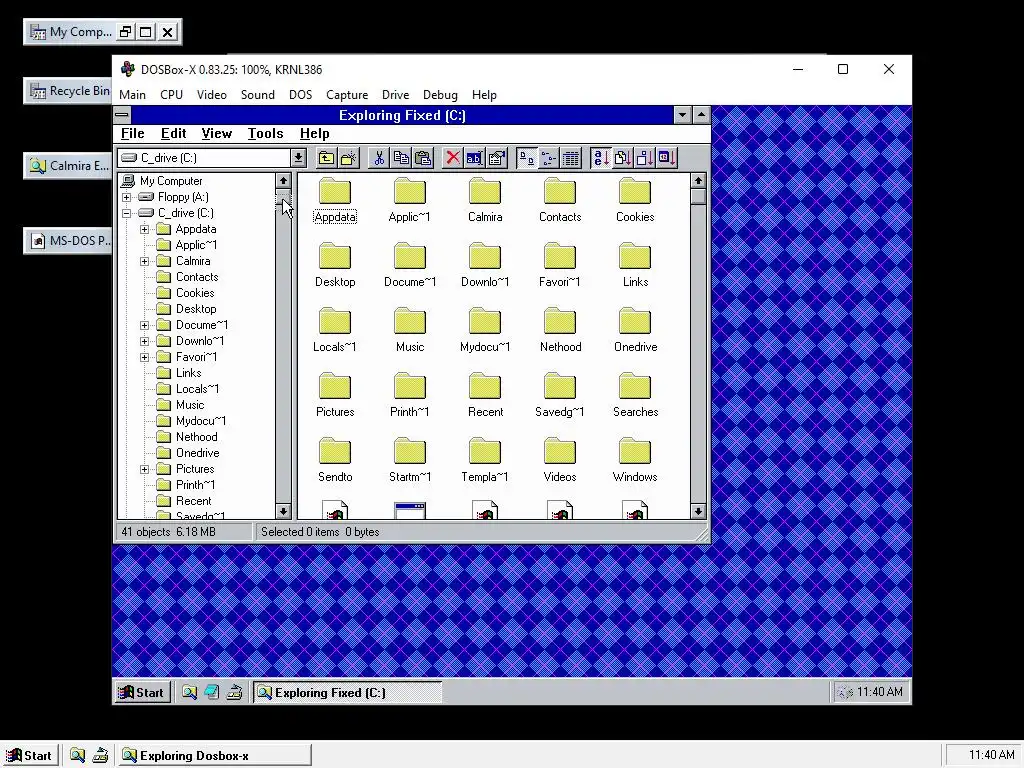Expand the Floppy (A:) tree node

127,197
